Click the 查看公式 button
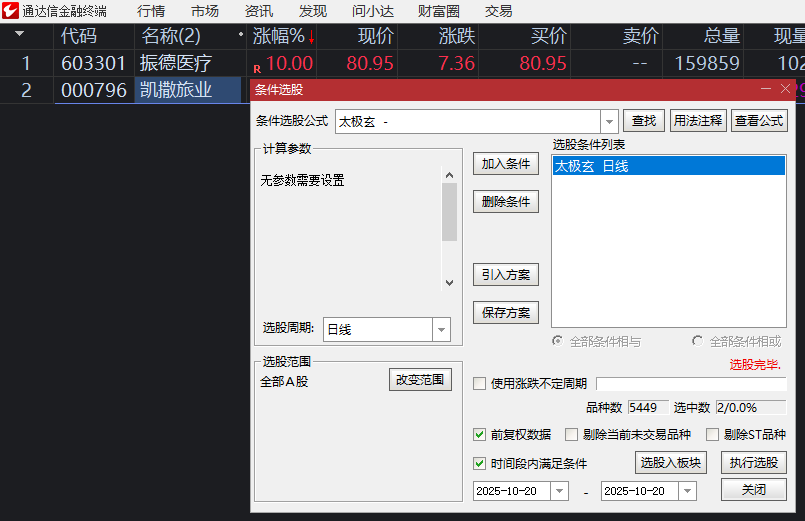Screen dimensions: 805x521 click(x=759, y=121)
